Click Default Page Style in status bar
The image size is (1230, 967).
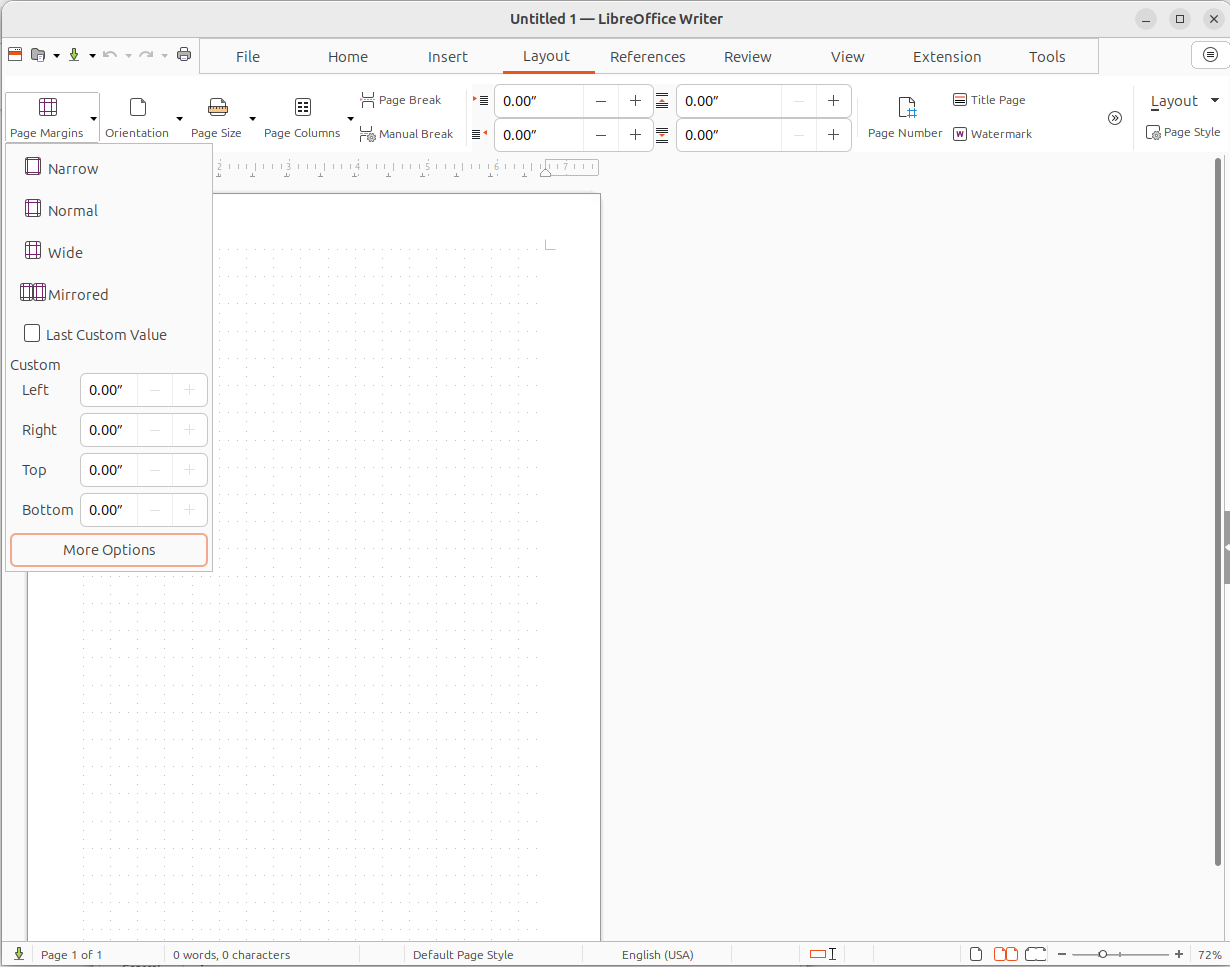(x=463, y=954)
